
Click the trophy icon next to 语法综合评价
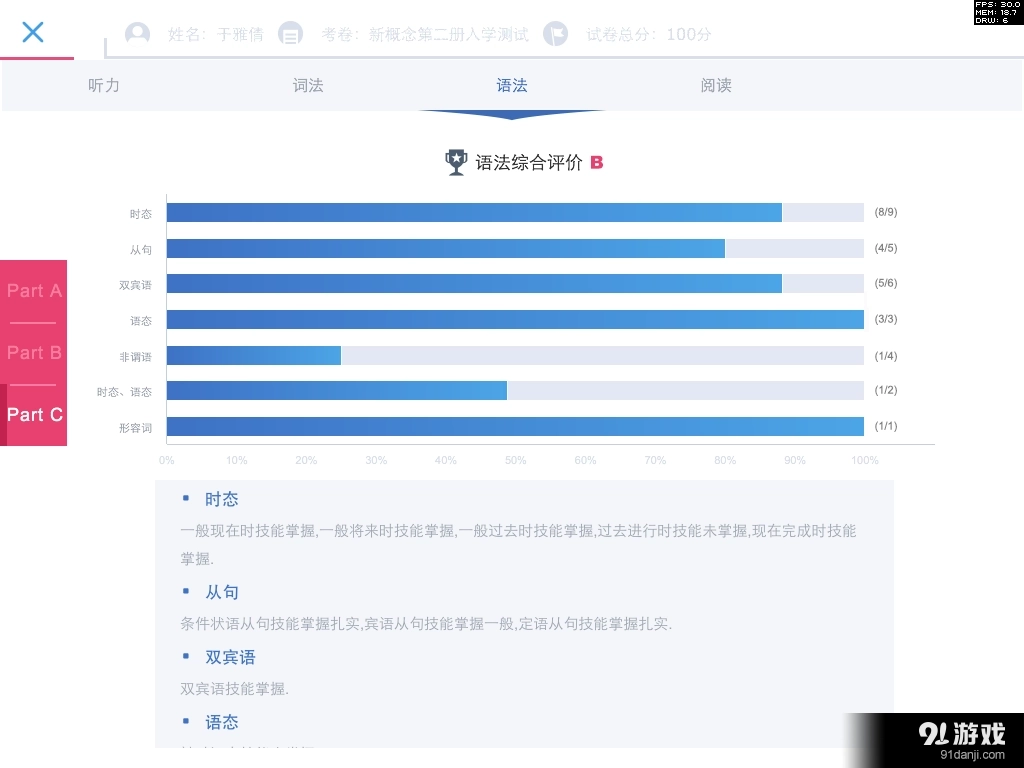456,161
